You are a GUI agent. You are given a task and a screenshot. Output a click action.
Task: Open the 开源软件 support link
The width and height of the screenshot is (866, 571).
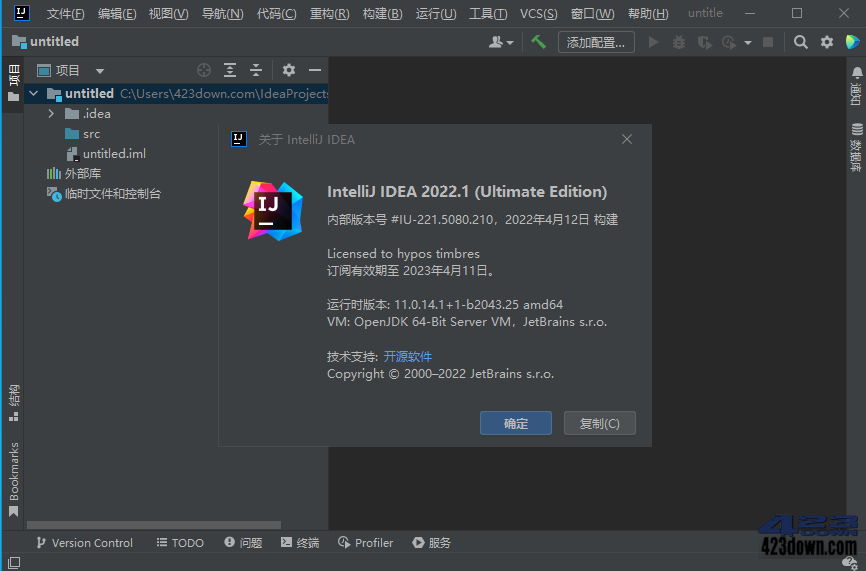pos(408,356)
